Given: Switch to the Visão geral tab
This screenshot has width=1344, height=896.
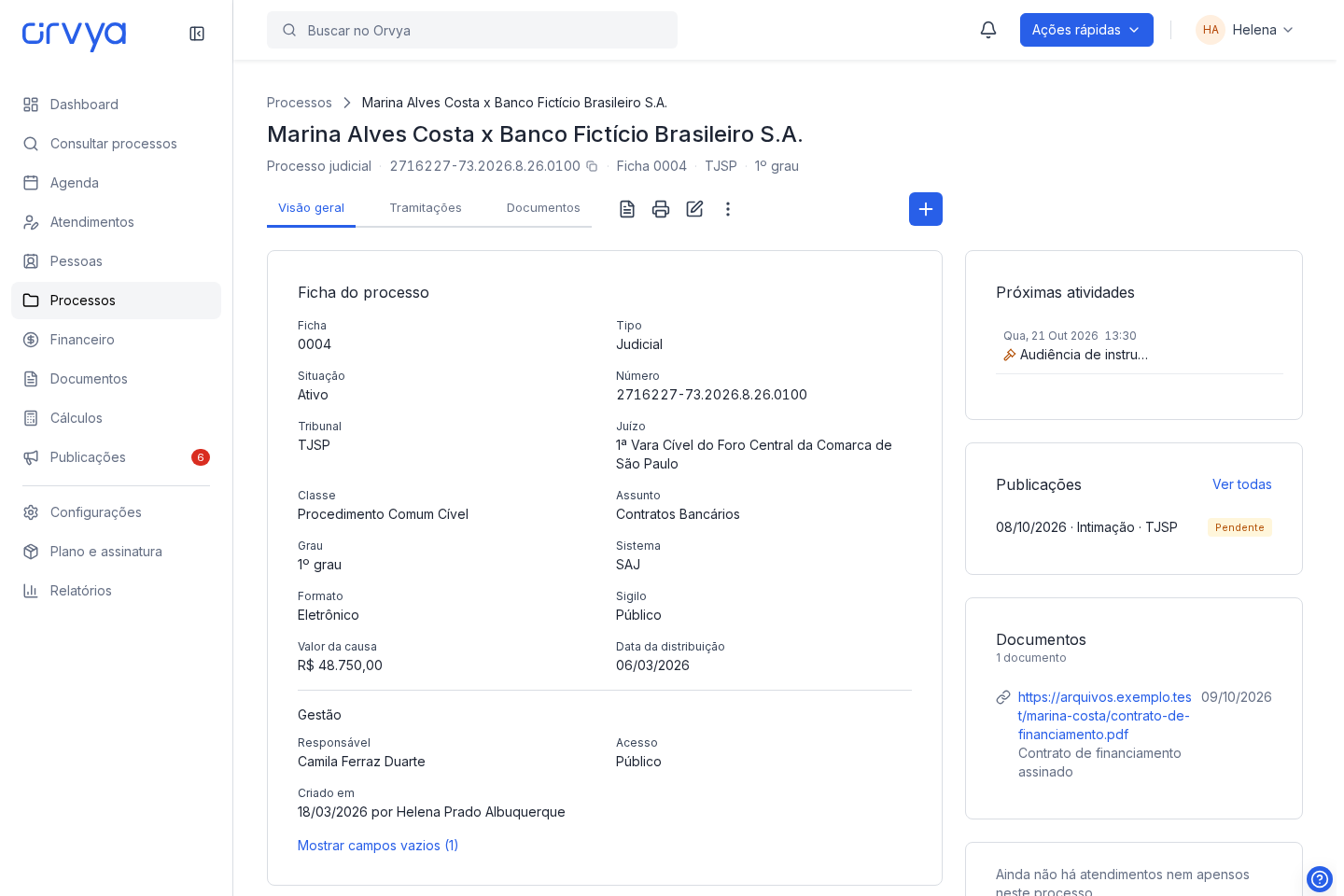Looking at the screenshot, I should click(311, 208).
